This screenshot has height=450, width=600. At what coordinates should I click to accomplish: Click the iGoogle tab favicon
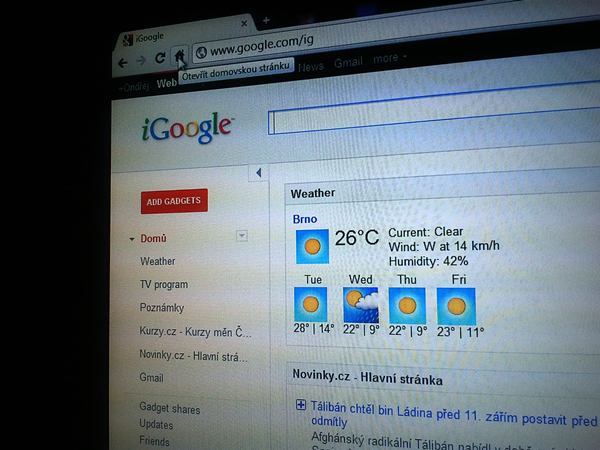127,40
